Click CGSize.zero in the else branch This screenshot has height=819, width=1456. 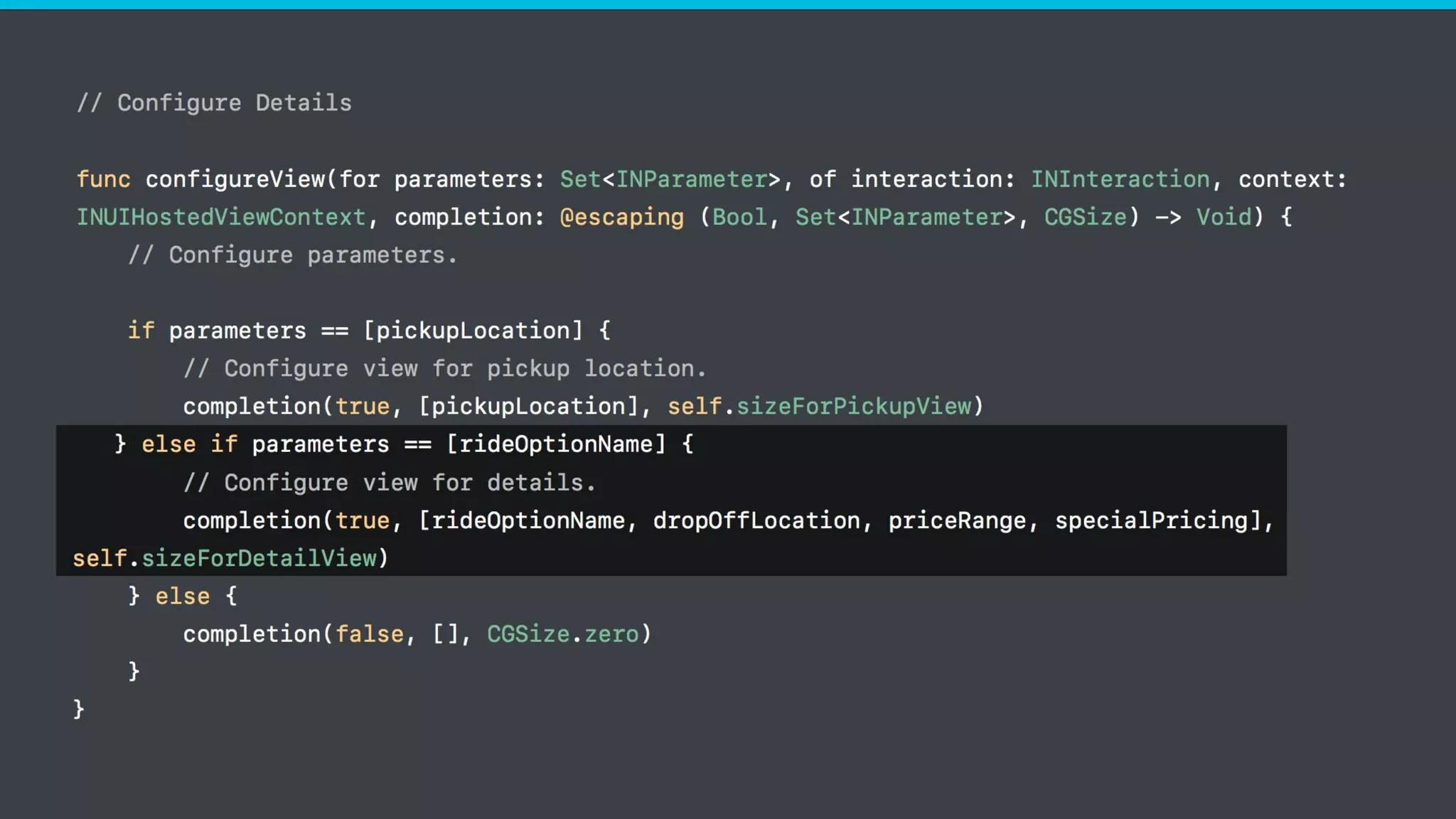click(563, 634)
